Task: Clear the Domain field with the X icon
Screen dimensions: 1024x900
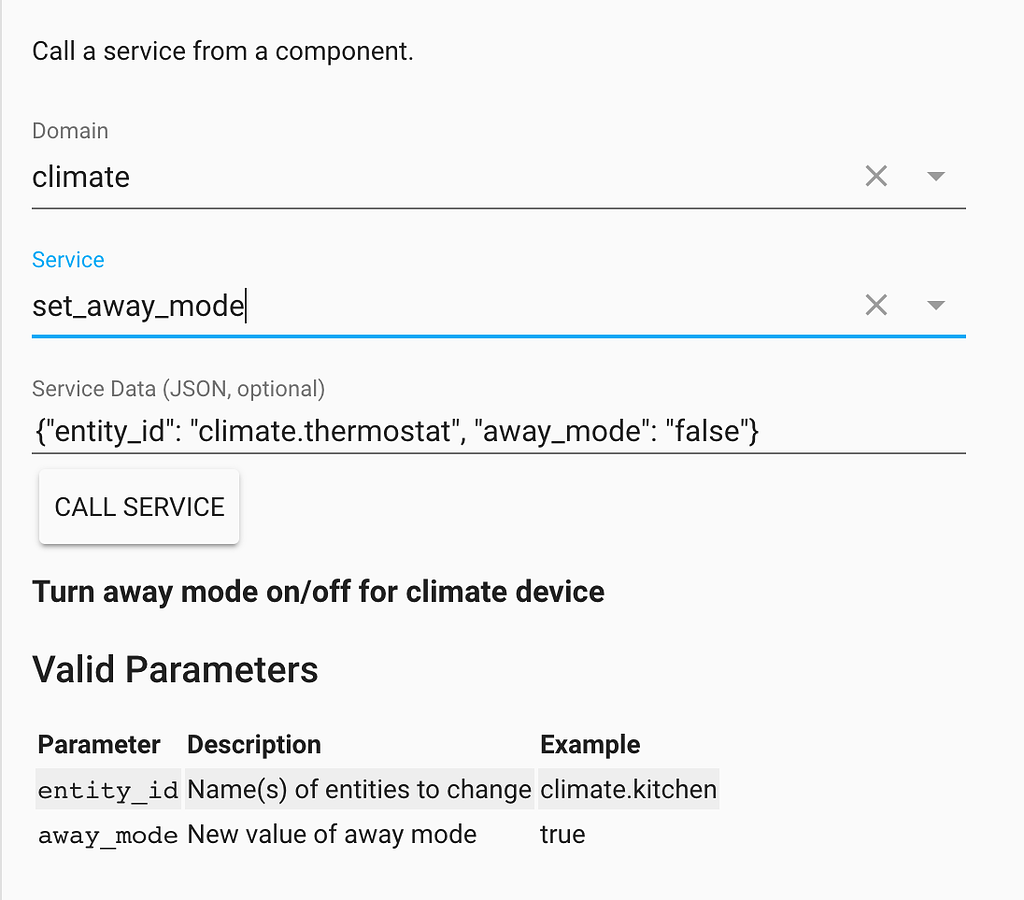Action: tap(876, 177)
